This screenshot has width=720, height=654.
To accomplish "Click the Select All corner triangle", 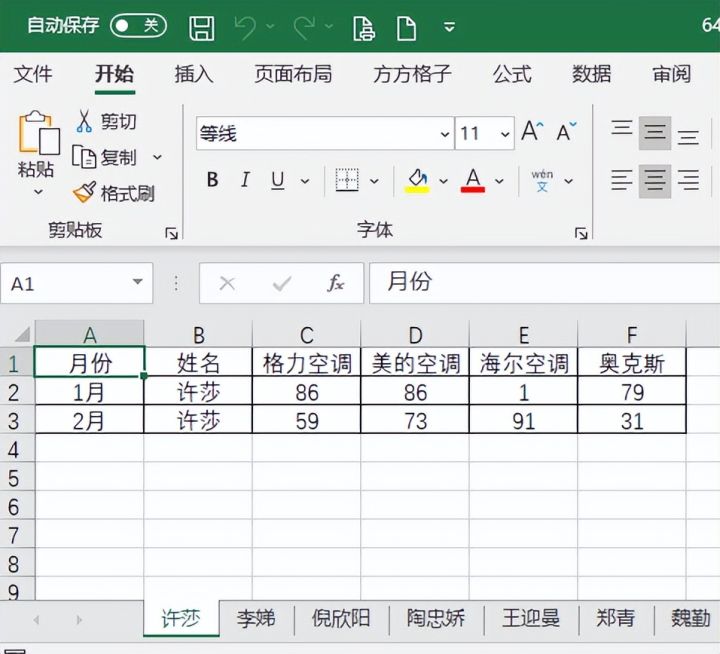I will point(21,334).
